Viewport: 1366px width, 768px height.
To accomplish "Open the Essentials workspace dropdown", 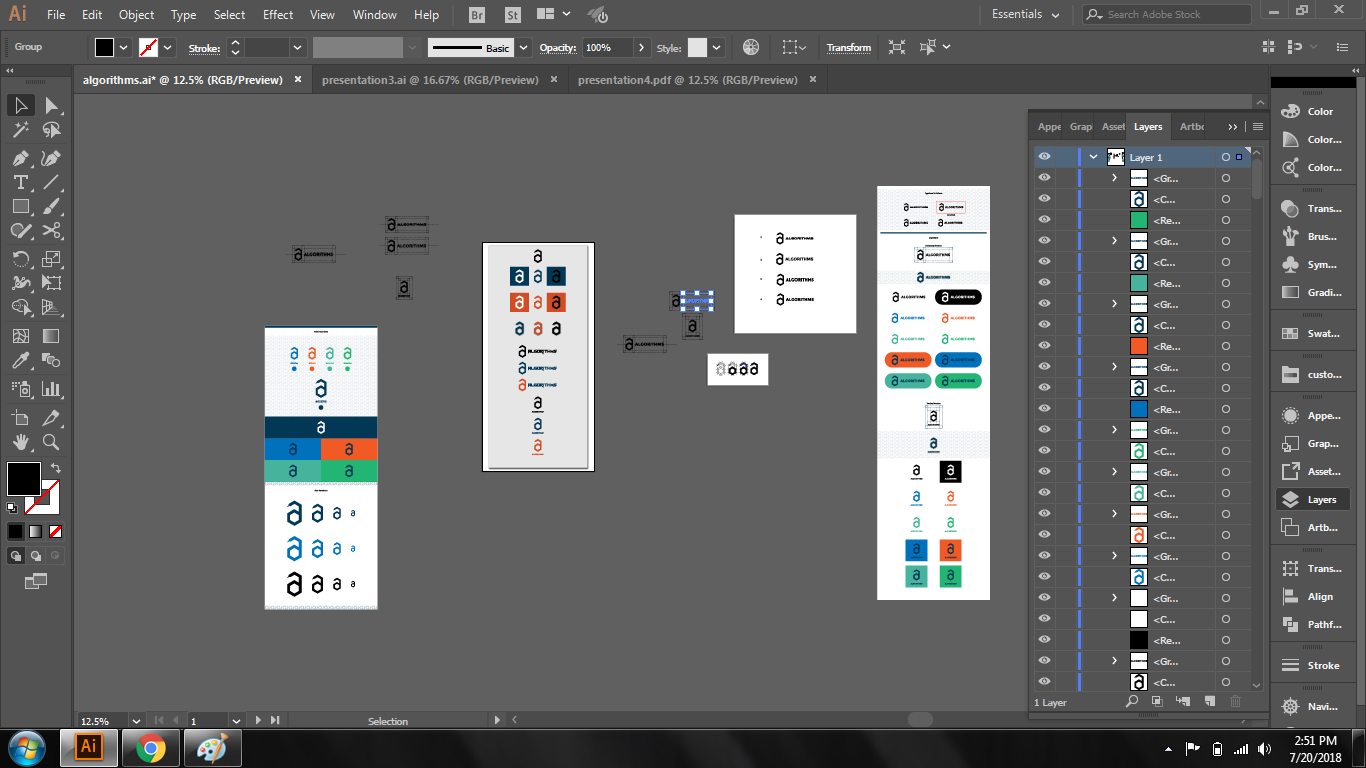I will pyautogui.click(x=1027, y=15).
